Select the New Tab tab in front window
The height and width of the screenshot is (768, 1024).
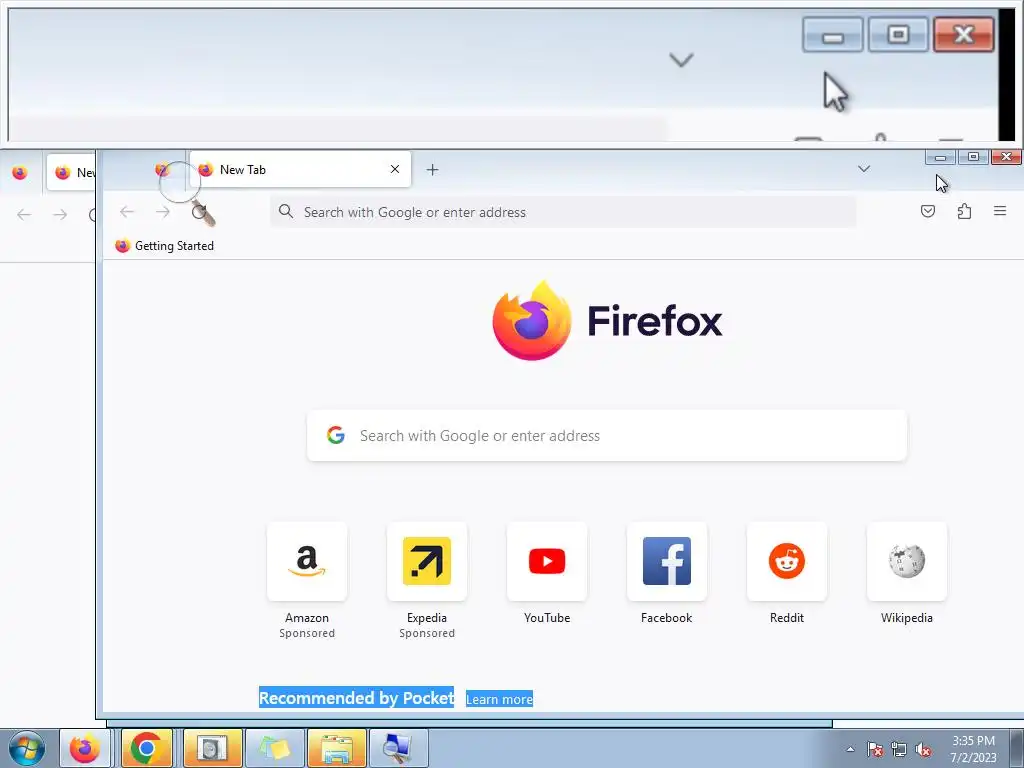(x=300, y=169)
